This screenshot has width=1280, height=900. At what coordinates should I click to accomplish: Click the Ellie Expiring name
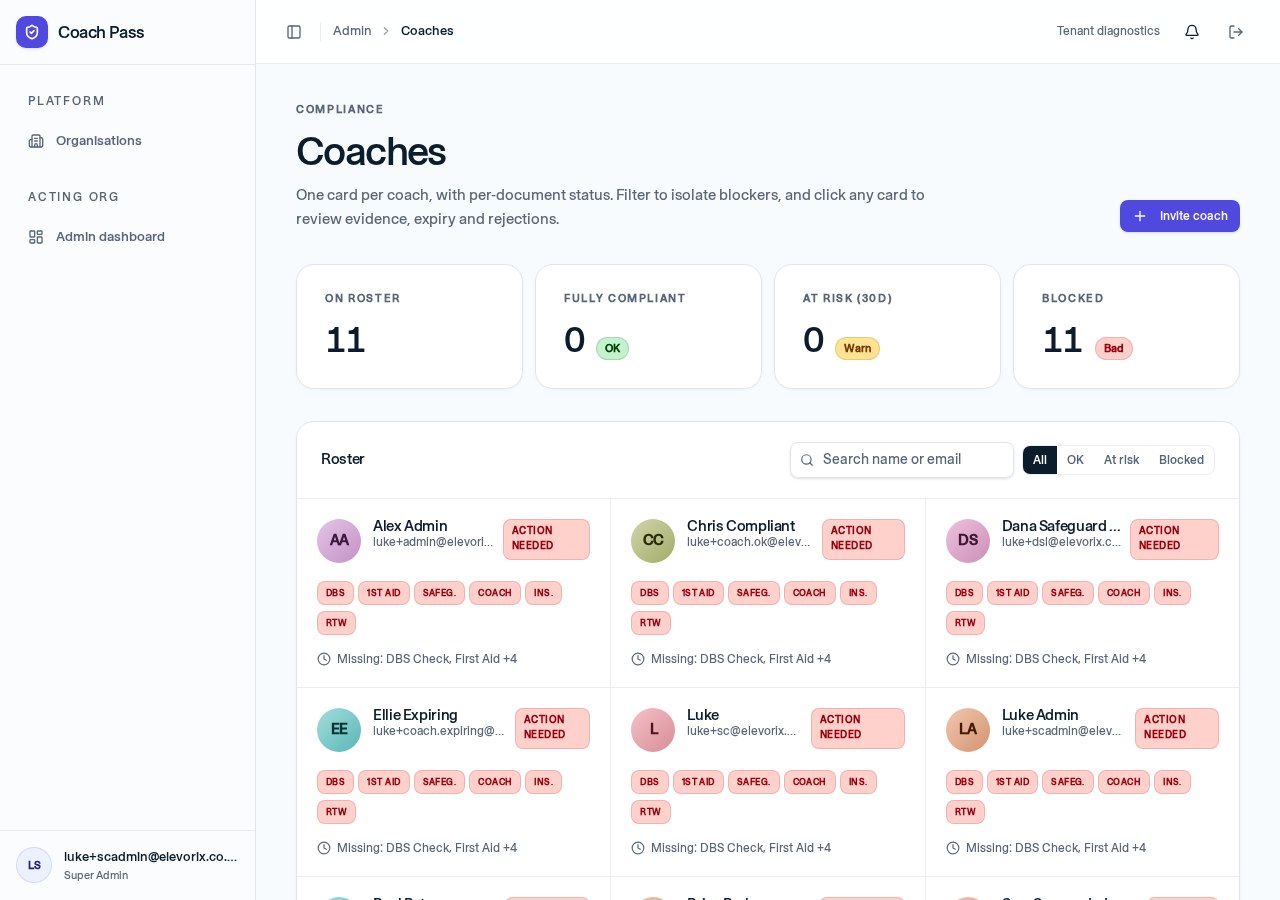pos(415,715)
